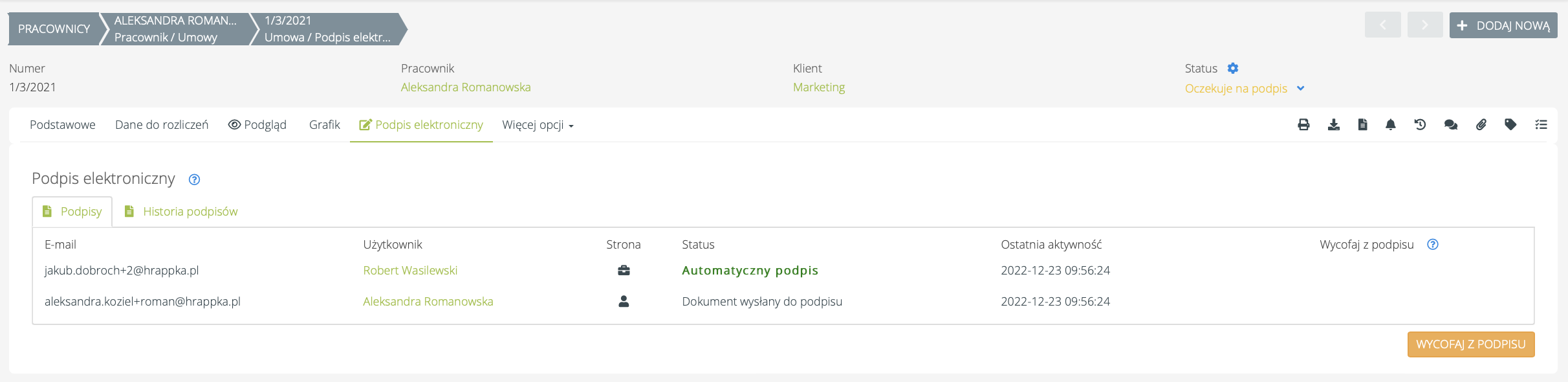The width and height of the screenshot is (1568, 382).
Task: Click the paperclip attachments icon
Action: (1481, 125)
